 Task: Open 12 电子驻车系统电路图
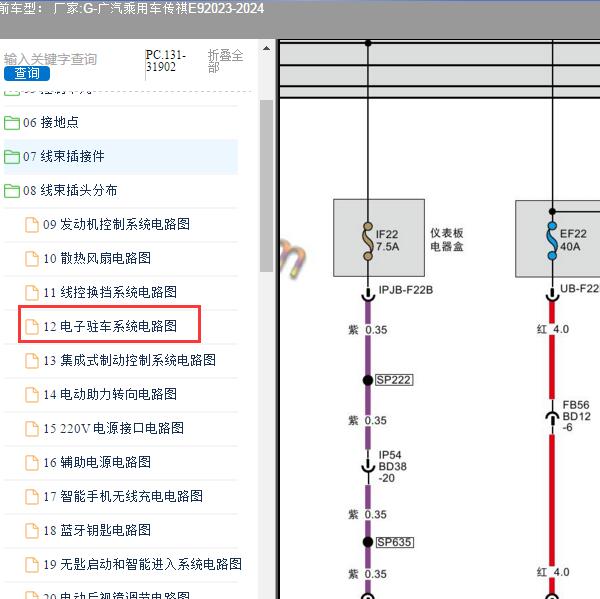pos(110,326)
